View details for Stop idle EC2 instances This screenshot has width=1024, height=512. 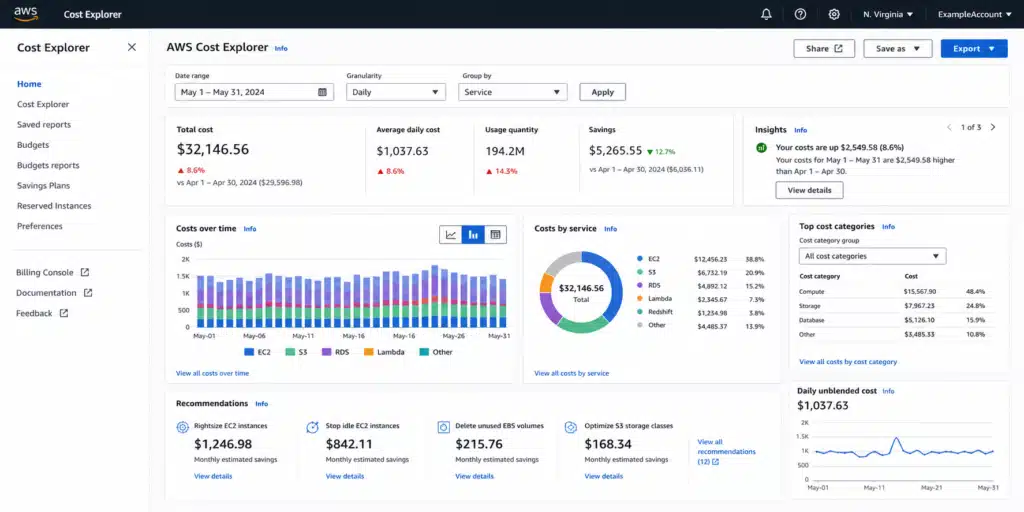pos(345,476)
